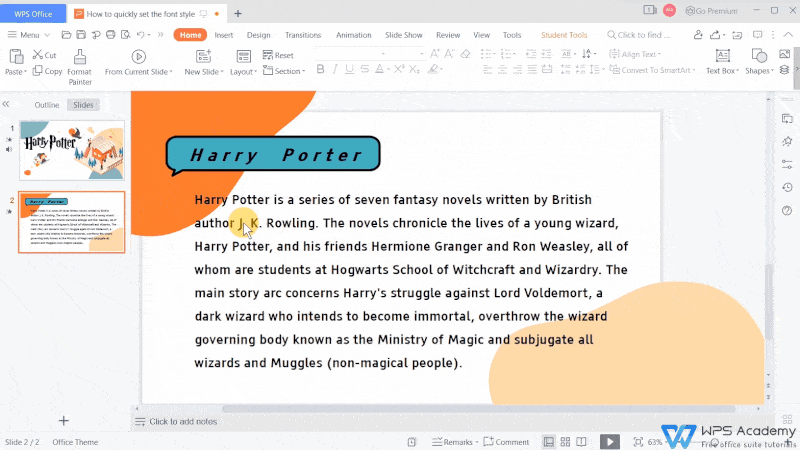Click the Shapes icon
Screen dimensions: 800x450
coord(759,56)
